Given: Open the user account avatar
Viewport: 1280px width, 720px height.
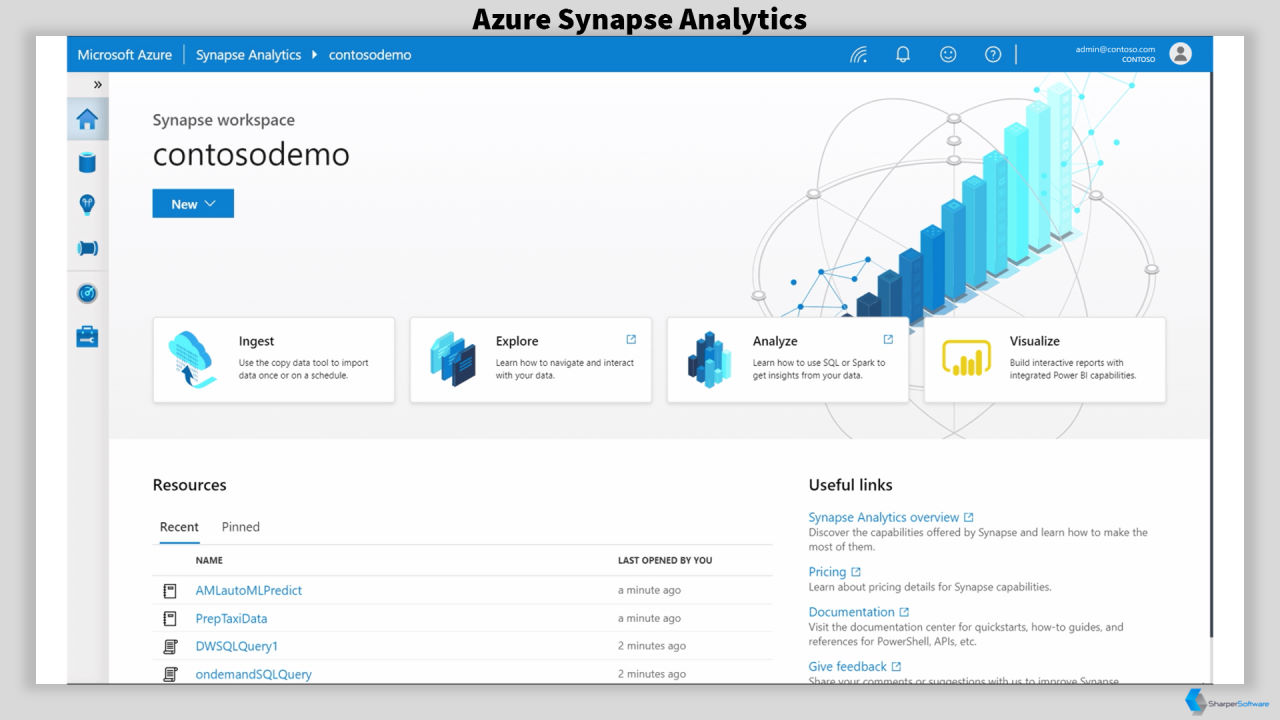Looking at the screenshot, I should (1180, 54).
